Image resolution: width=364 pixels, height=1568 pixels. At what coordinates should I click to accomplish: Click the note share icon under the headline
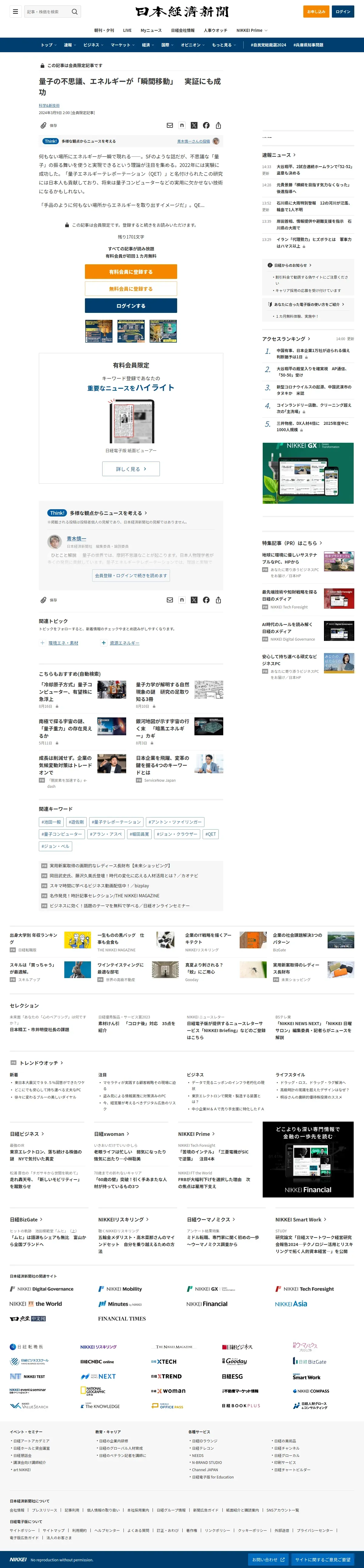click(182, 125)
